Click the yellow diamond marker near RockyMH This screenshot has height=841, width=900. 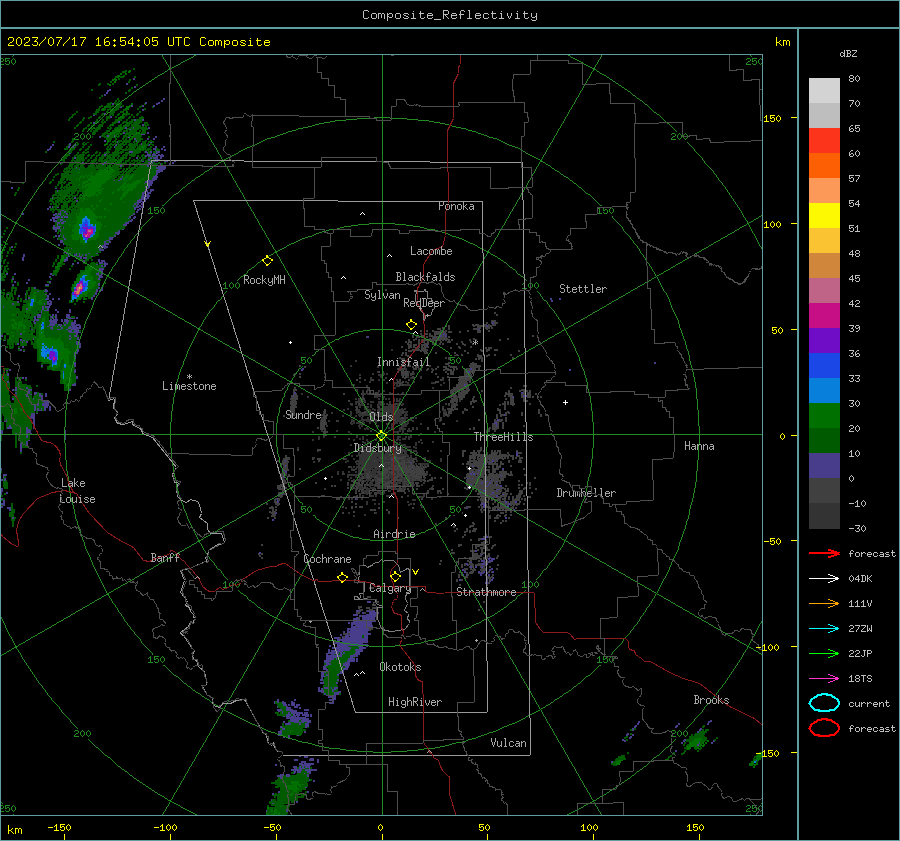click(x=267, y=261)
